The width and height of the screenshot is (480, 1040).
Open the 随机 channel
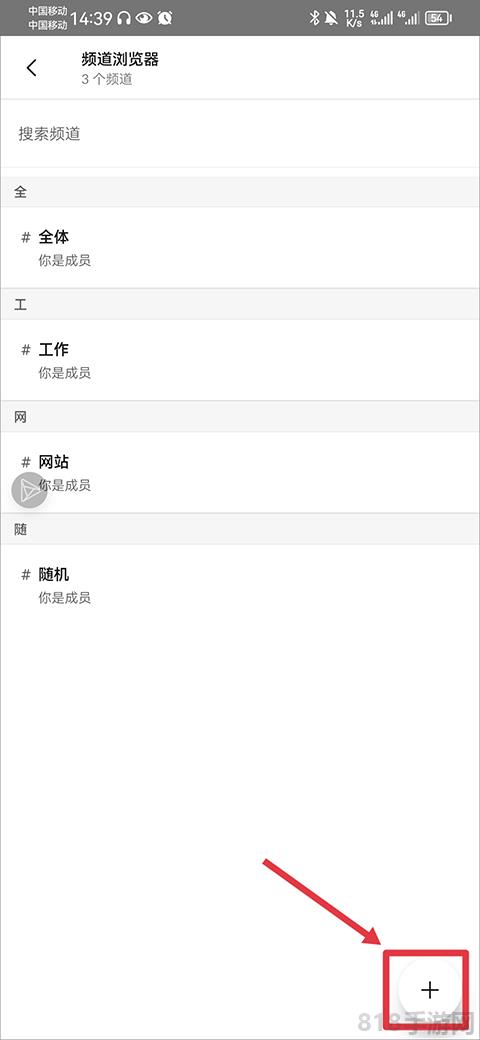click(x=240, y=585)
